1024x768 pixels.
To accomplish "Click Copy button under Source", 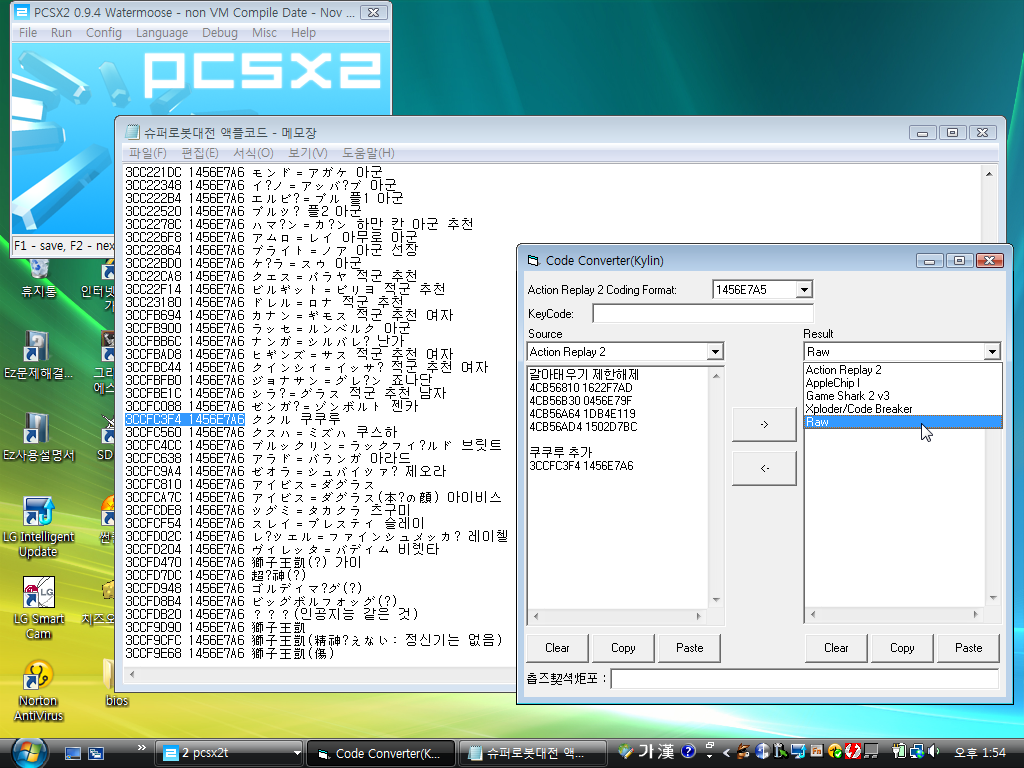I will click(623, 648).
